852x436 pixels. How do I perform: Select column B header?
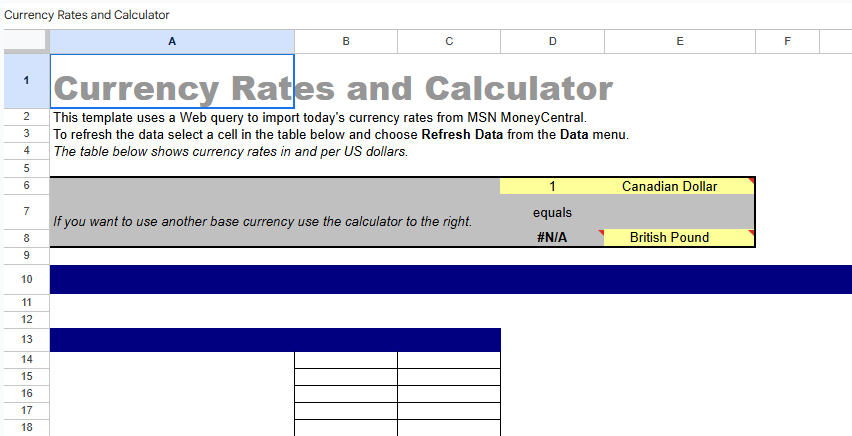tap(345, 41)
